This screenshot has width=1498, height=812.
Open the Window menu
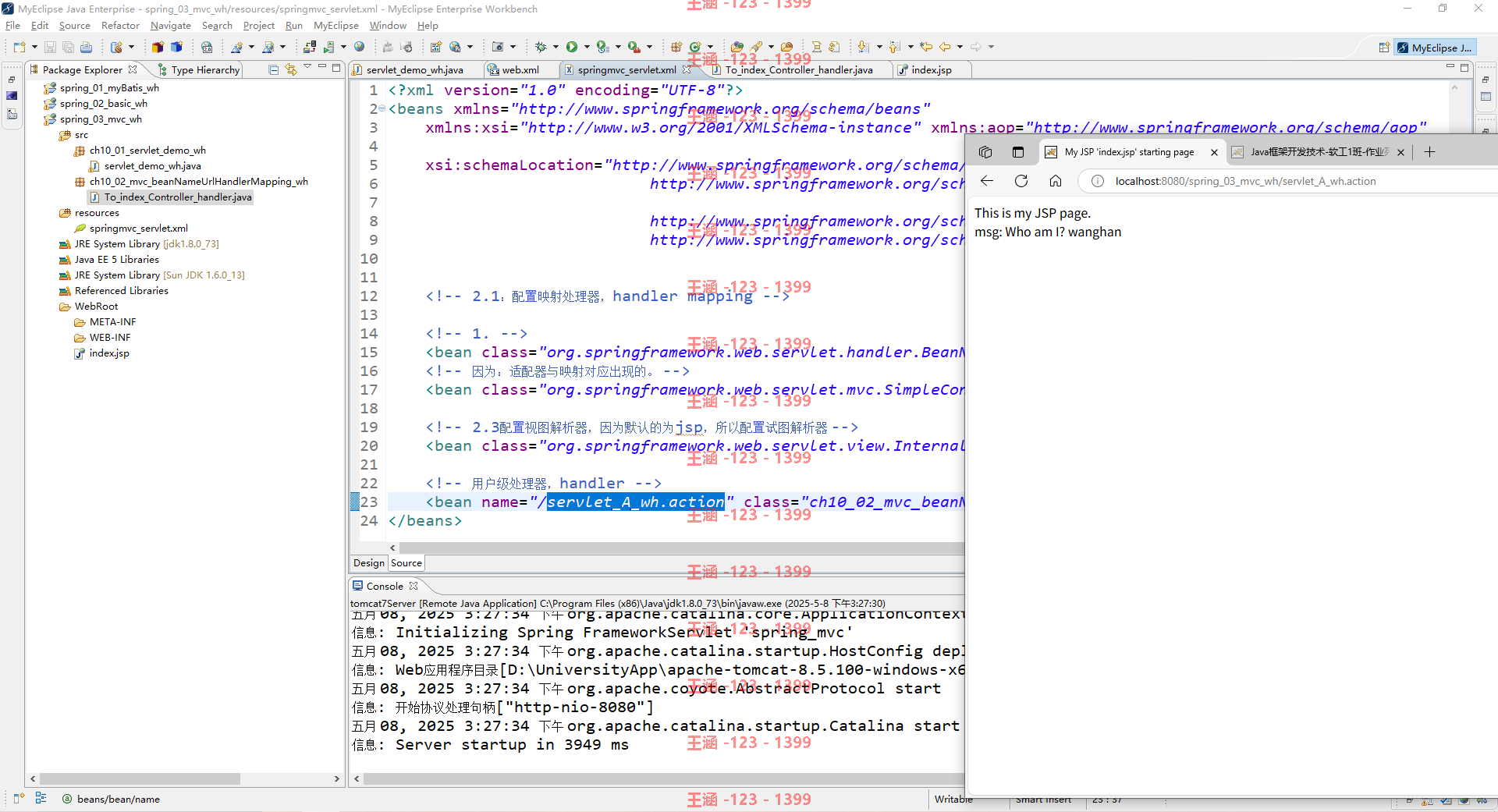tap(388, 26)
